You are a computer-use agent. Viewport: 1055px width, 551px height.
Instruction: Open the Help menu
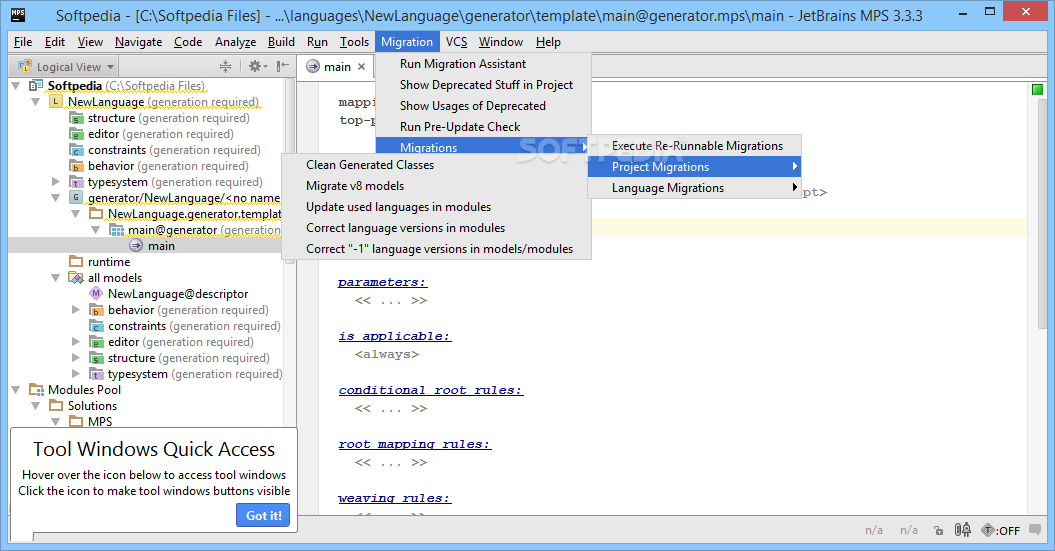point(548,42)
